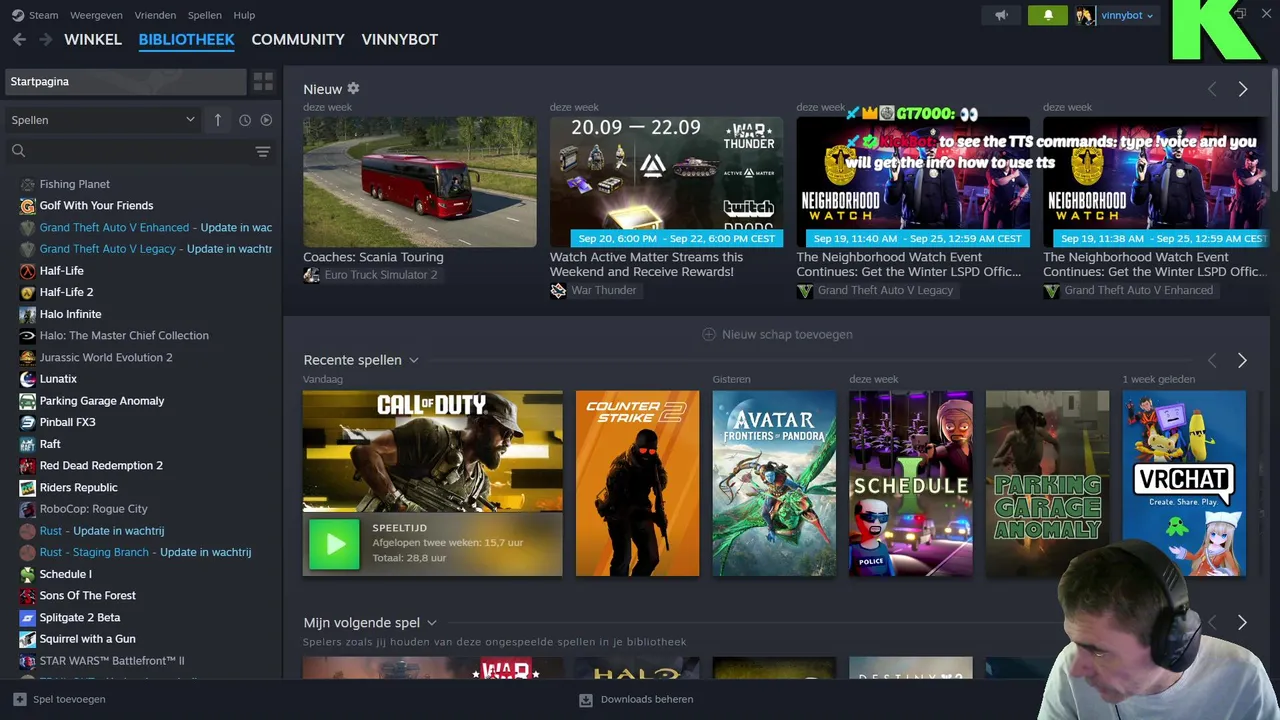Select Grand Theft Auto V Enhanced entry
Image resolution: width=1280 pixels, height=720 pixels.
point(155,227)
